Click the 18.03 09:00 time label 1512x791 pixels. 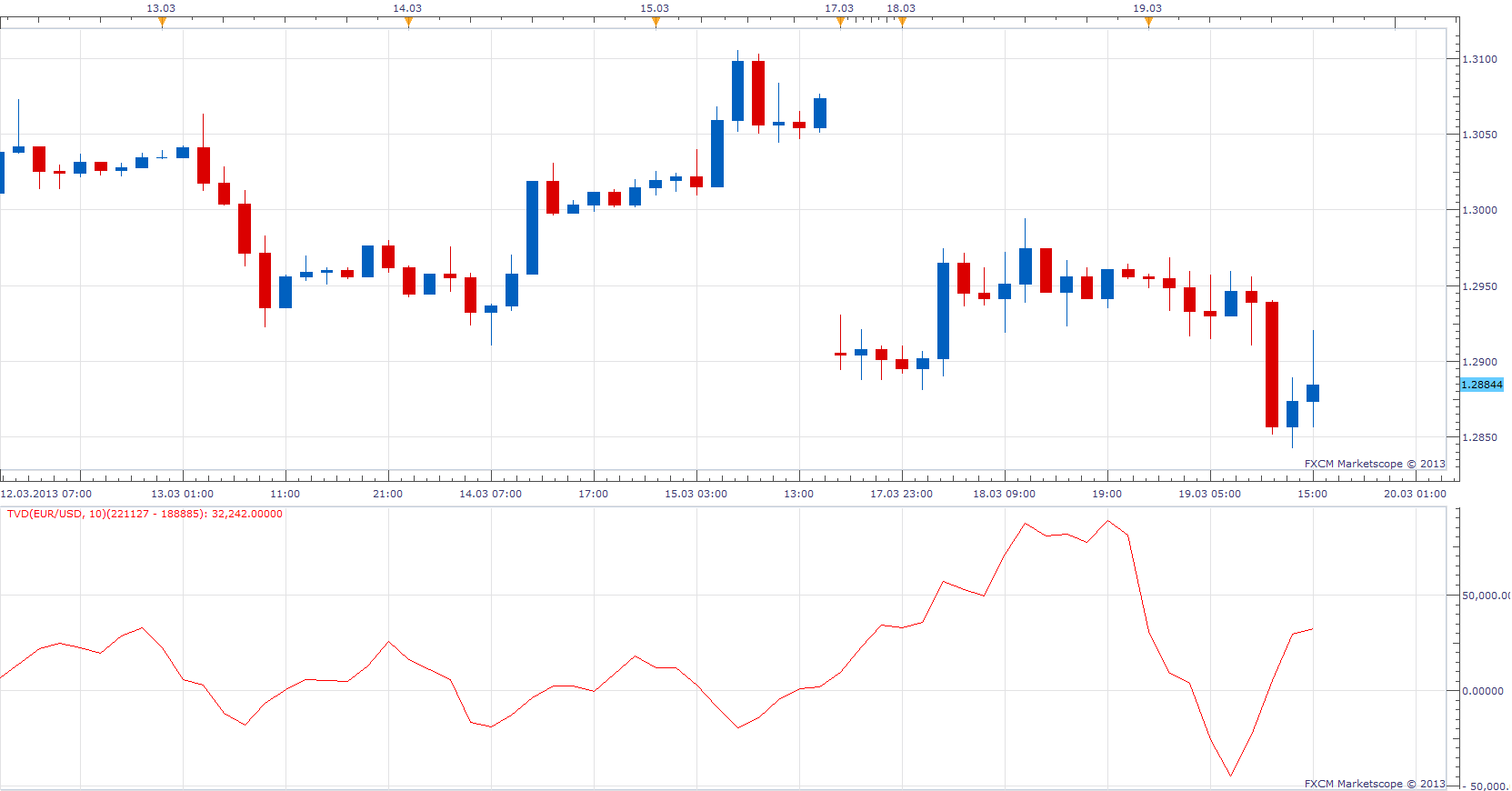click(1004, 494)
